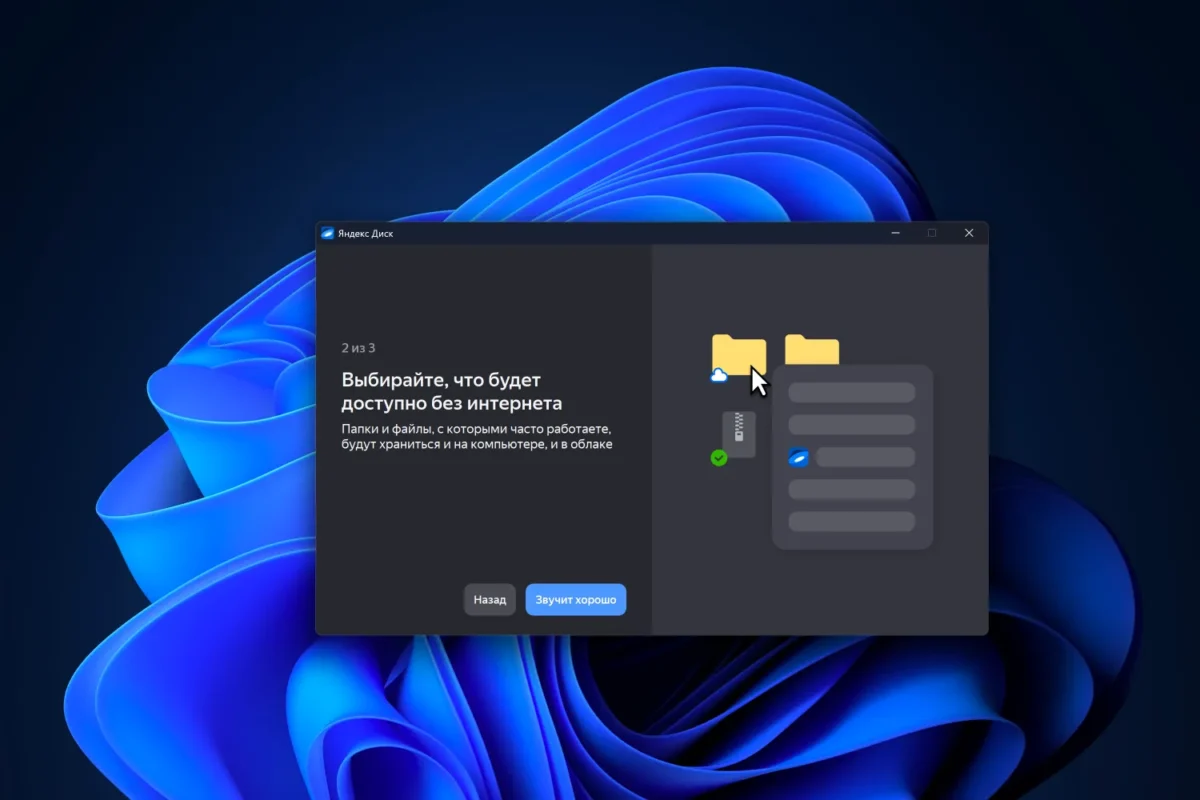Select the fourth placeholder row in illustrated menu
Screen dimensions: 1200x800
point(852,489)
